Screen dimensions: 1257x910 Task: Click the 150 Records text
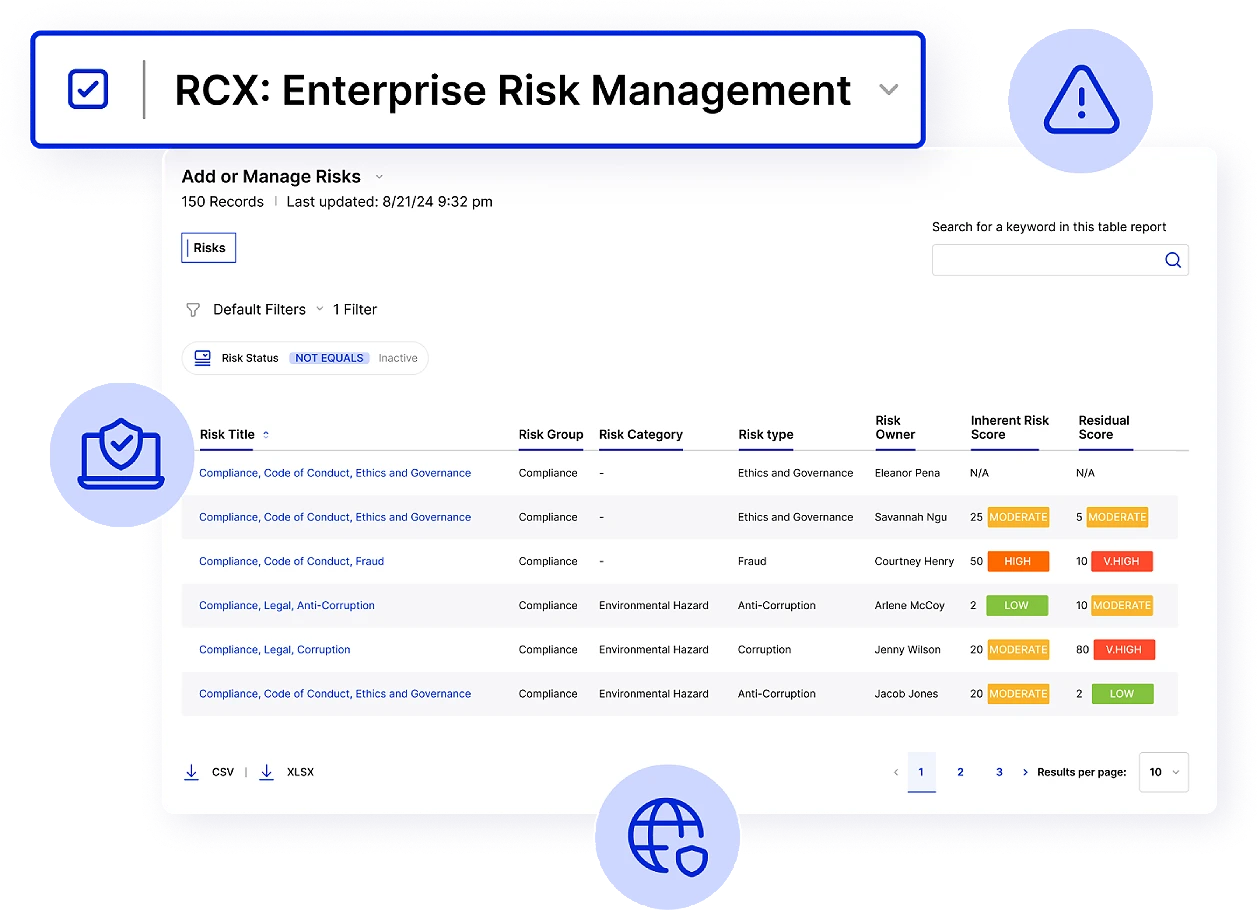222,202
